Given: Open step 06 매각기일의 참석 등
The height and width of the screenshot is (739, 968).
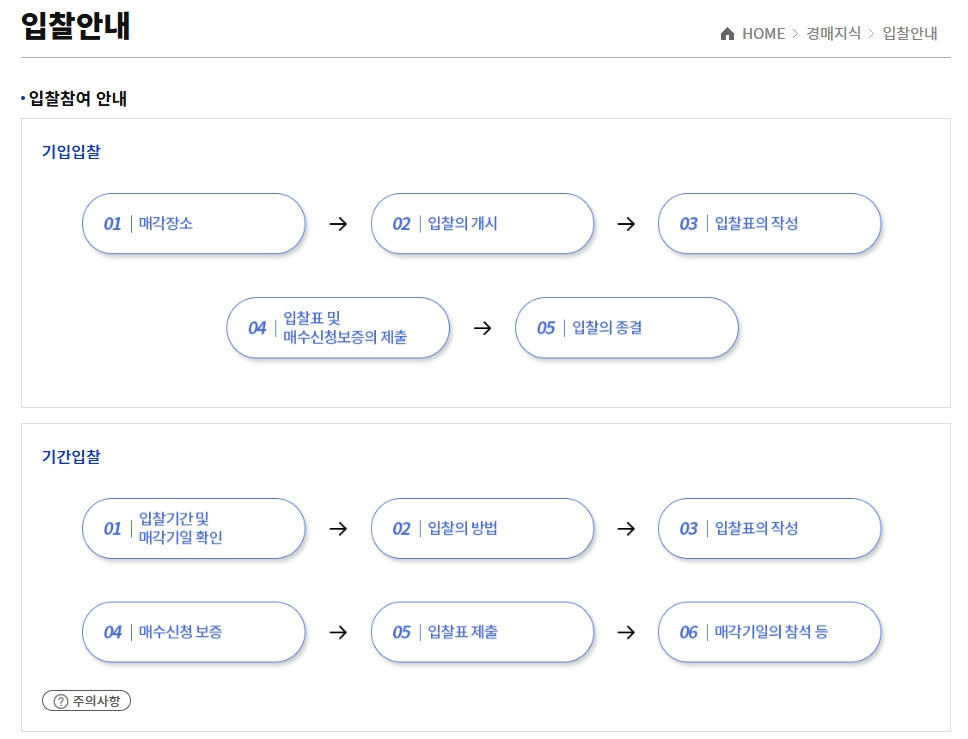Looking at the screenshot, I should point(769,632).
